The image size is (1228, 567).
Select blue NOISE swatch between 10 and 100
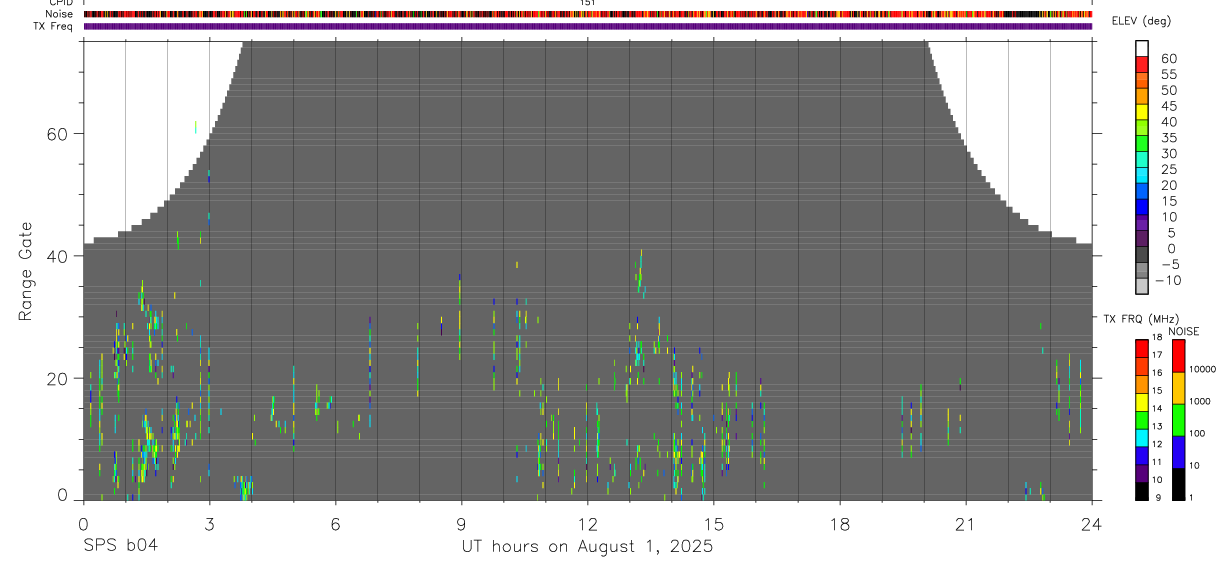[x=1178, y=452]
